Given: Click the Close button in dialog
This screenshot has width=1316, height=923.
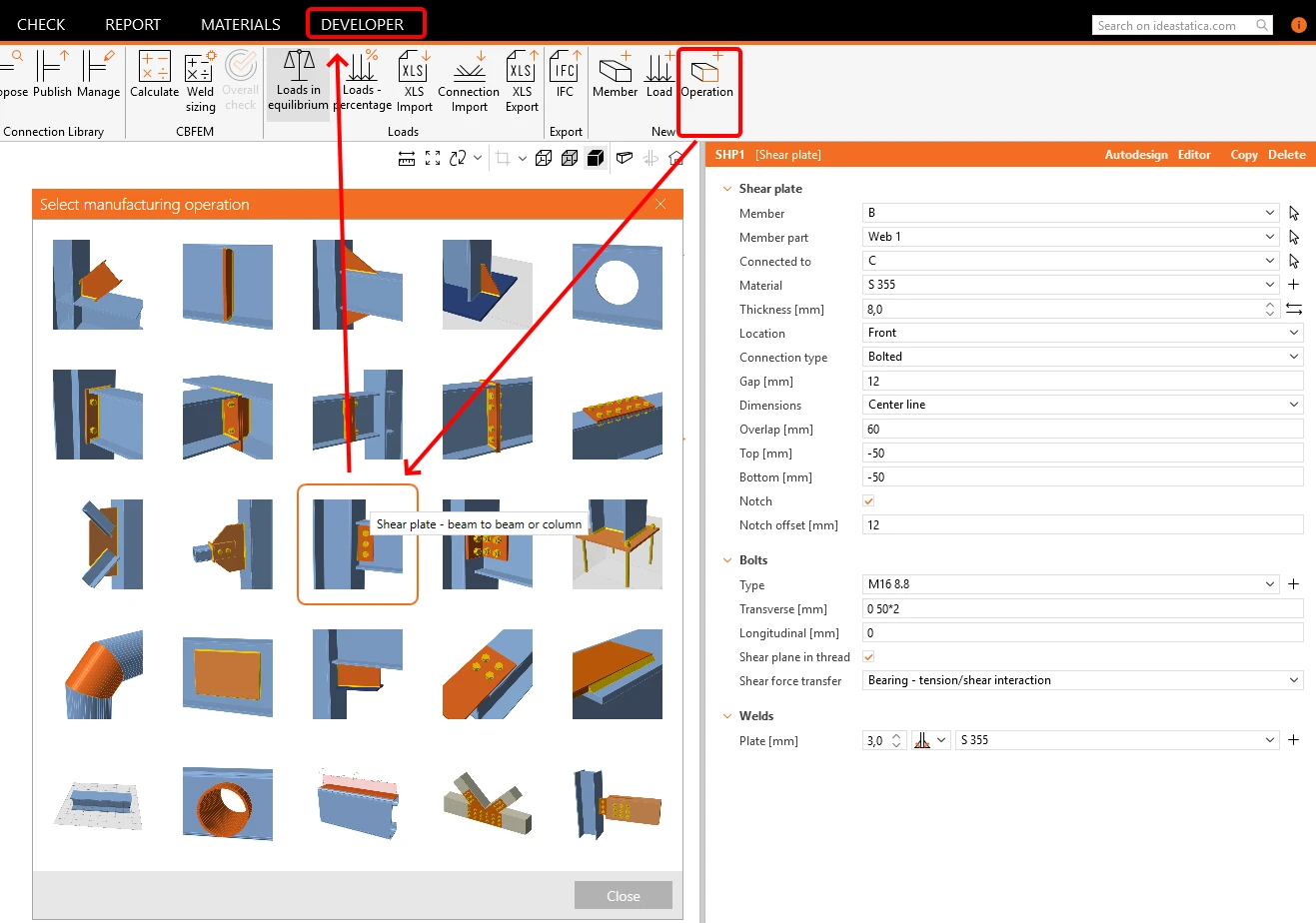Looking at the screenshot, I should click(624, 895).
